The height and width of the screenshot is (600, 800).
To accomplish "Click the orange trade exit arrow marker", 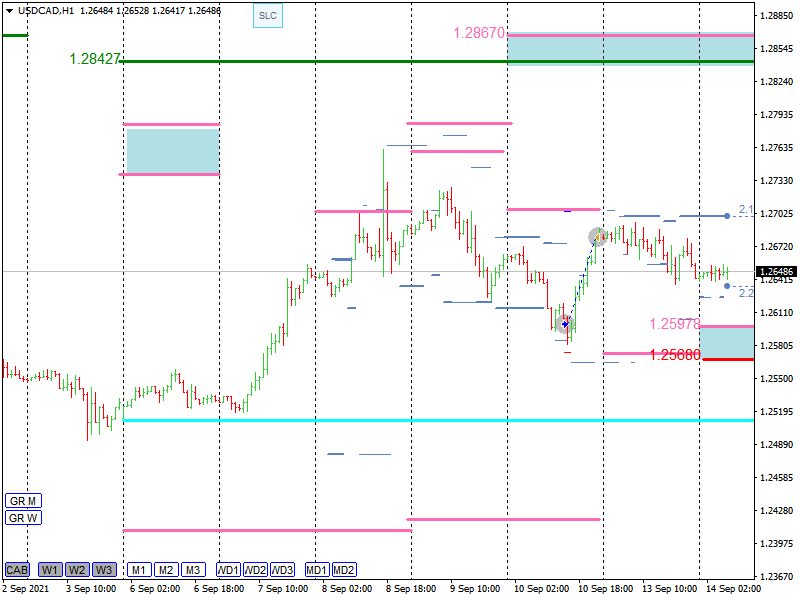I will [597, 237].
